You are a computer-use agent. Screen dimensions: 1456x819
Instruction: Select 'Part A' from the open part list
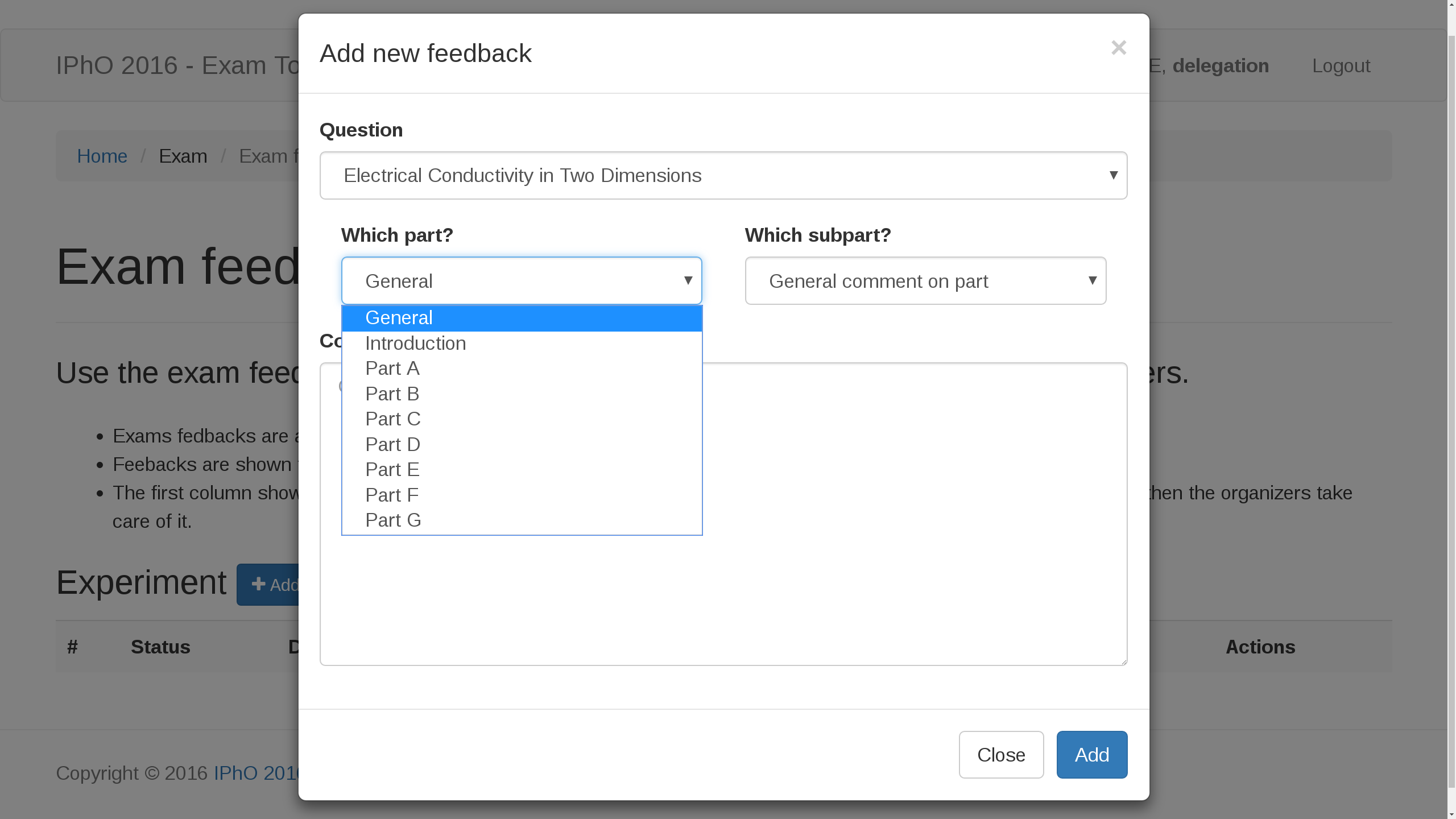point(392,368)
